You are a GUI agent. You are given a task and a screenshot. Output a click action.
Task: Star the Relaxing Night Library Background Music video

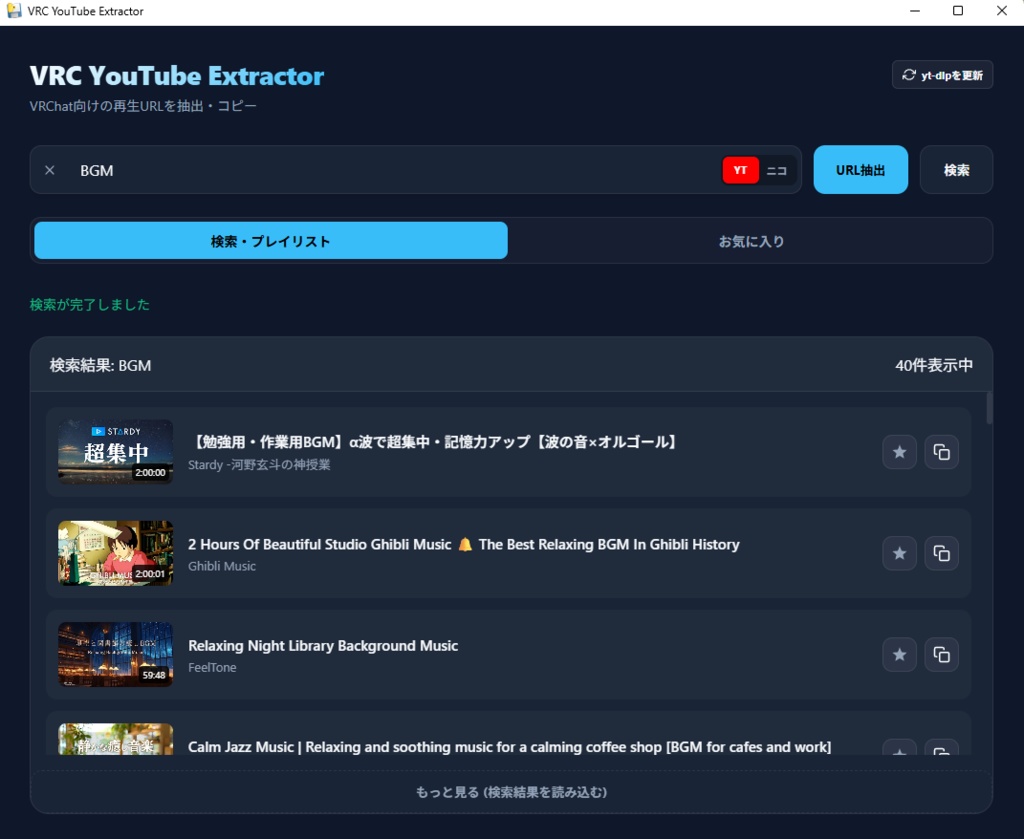[x=899, y=654]
